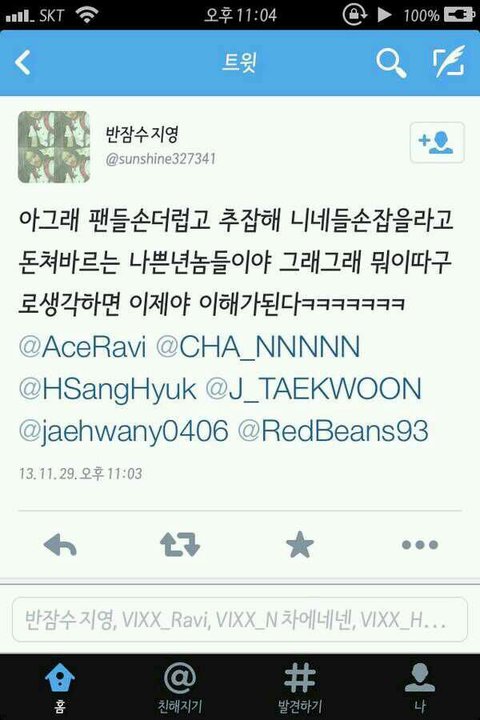The height and width of the screenshot is (720, 480).
Task: Switch to the 발견하기 discover tab
Action: (x=299, y=687)
